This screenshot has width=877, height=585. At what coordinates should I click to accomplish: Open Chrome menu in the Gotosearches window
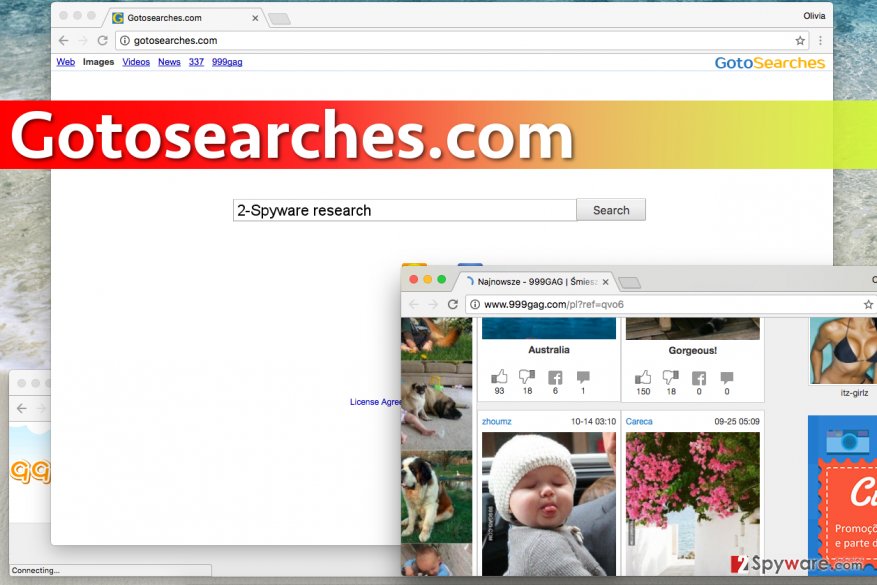820,40
